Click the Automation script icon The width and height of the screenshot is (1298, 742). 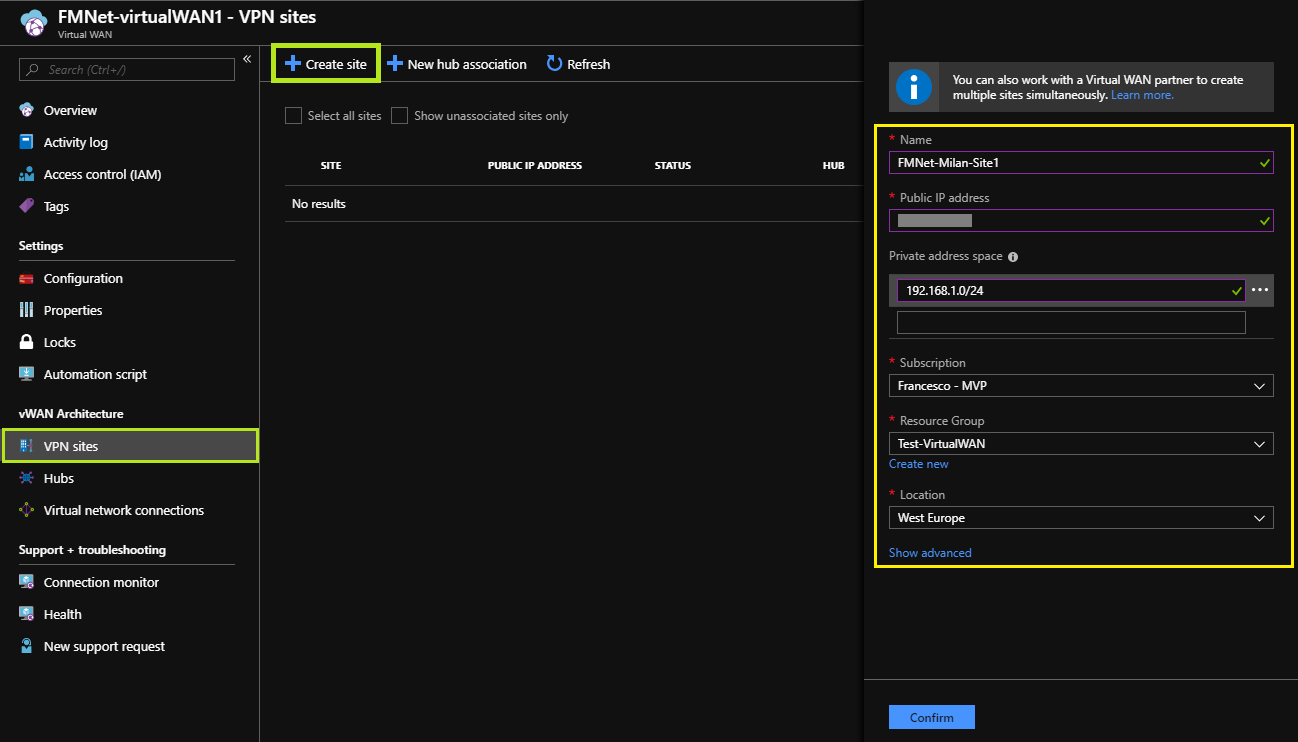click(x=27, y=374)
